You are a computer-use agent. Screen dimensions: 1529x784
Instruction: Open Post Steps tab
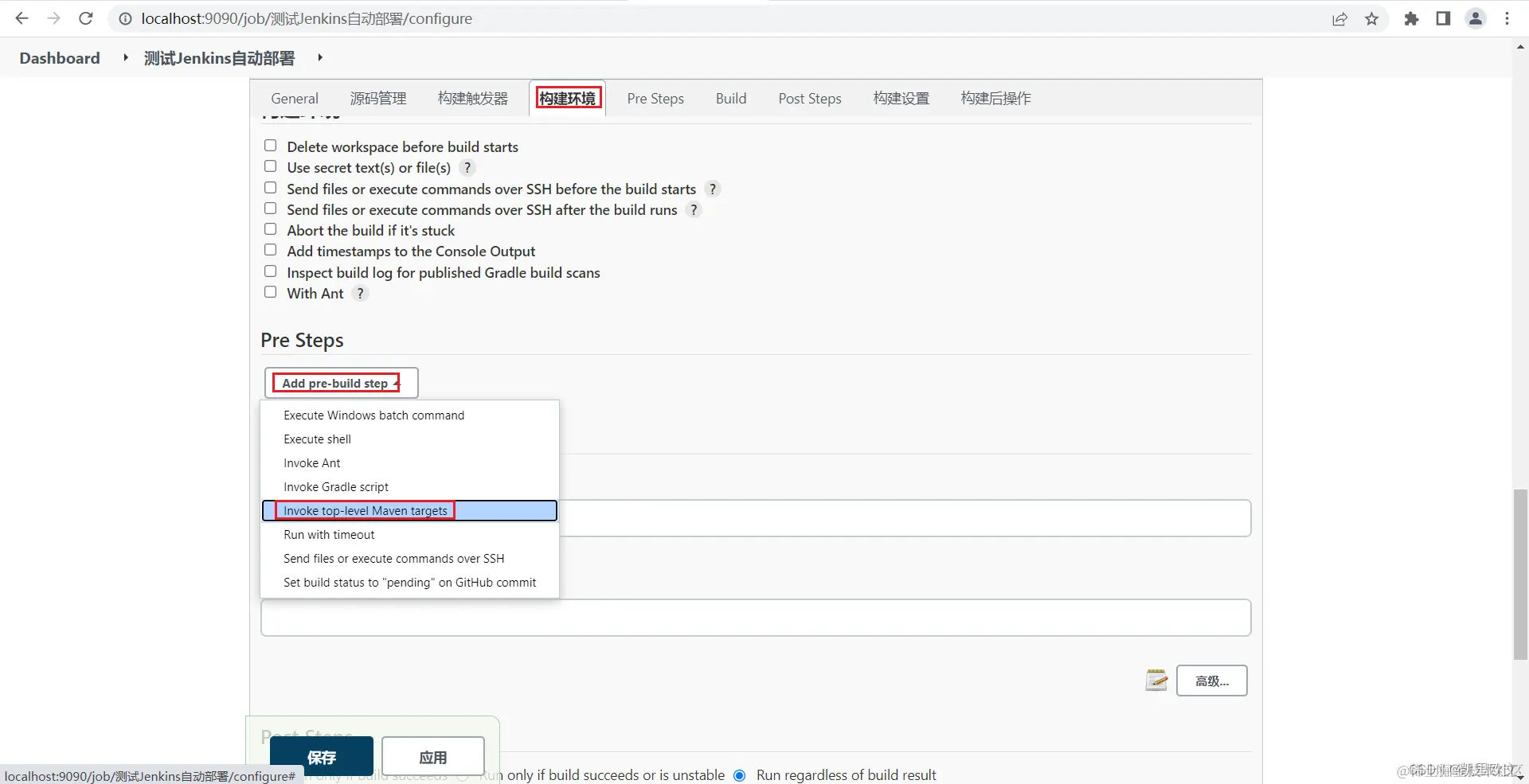(810, 99)
